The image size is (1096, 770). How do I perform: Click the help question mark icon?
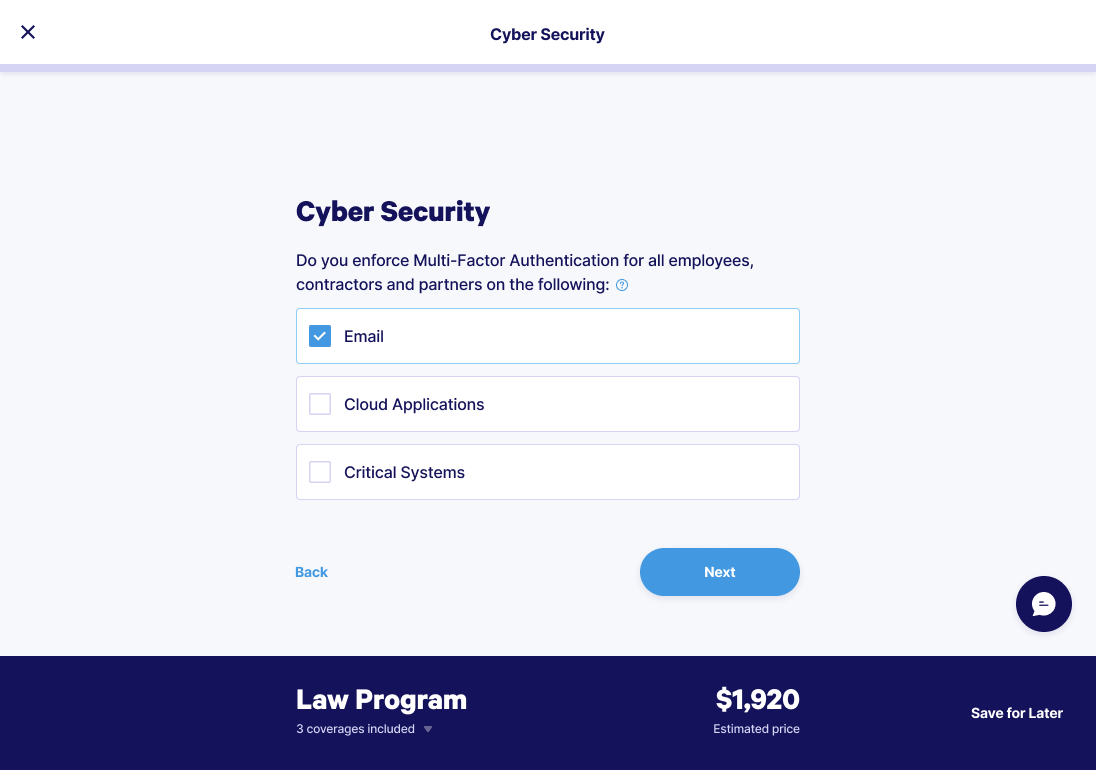click(x=622, y=285)
